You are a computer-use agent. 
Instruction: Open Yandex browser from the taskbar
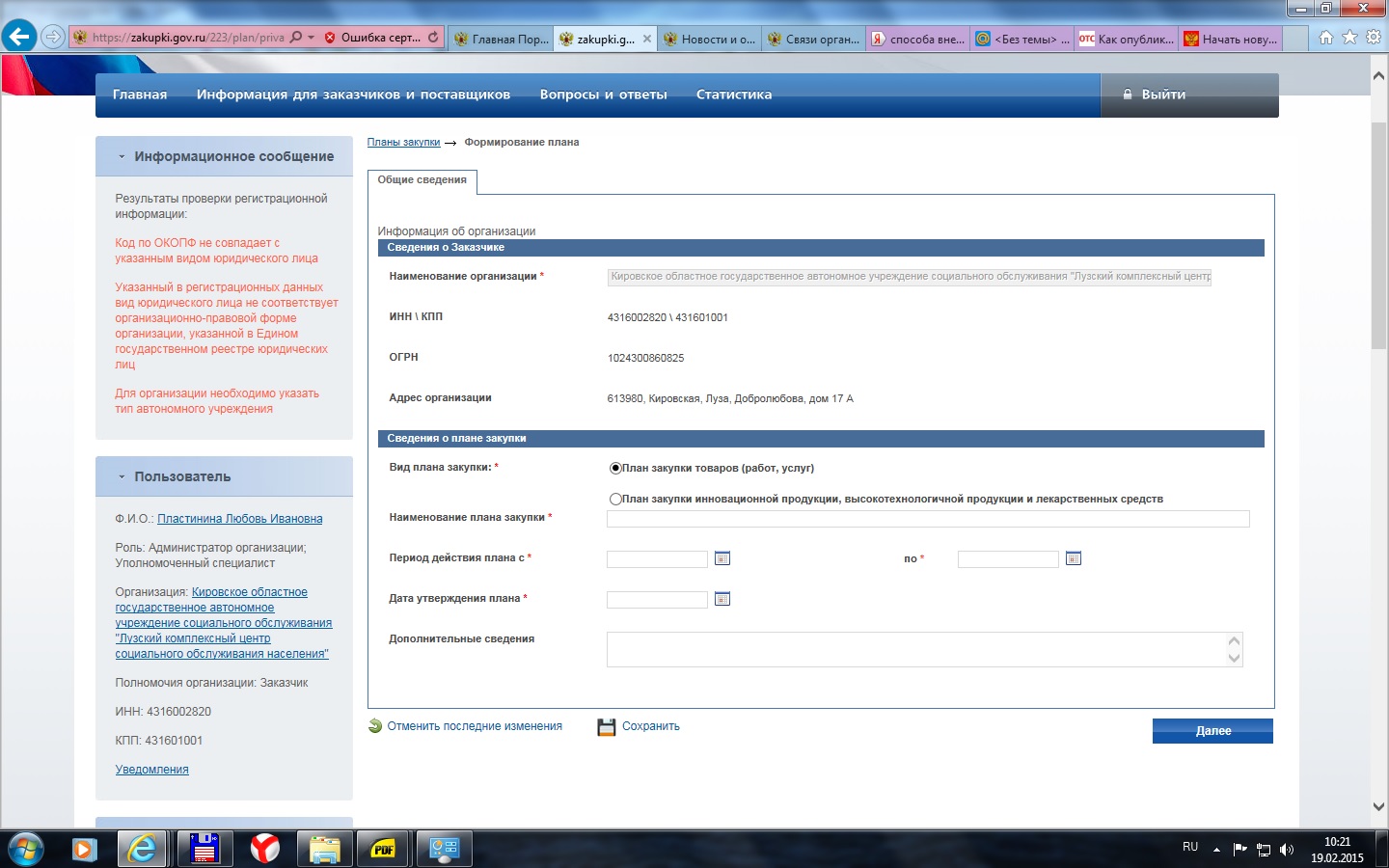click(264, 849)
